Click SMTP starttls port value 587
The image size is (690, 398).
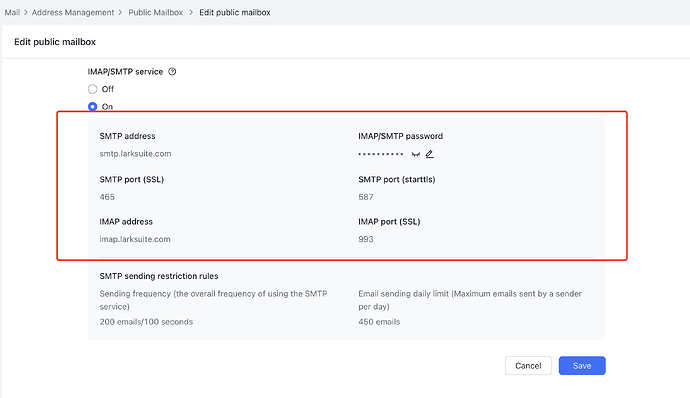[366, 197]
